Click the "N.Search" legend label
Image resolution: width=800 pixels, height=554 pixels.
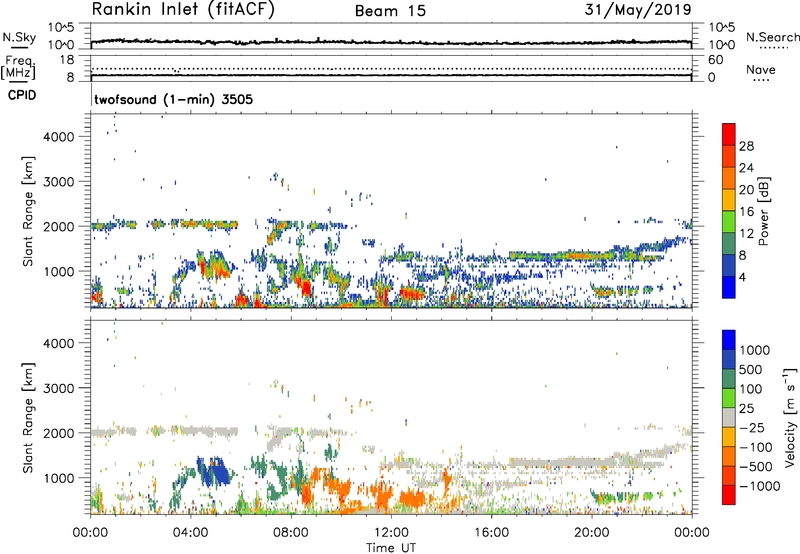click(x=772, y=37)
